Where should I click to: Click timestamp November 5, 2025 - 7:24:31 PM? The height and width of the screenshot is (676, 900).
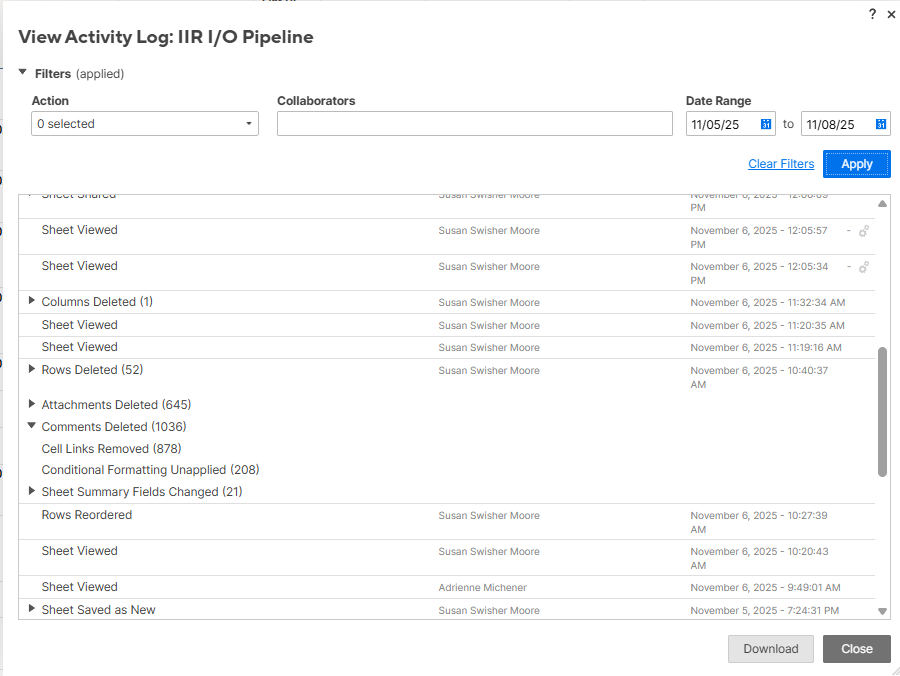[x=765, y=611]
